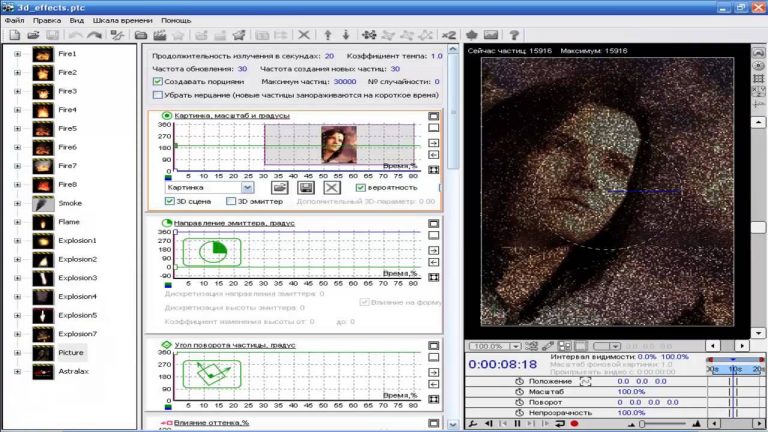Open the 'Шкала времени' menu
Image resolution: width=768 pixels, height=432 pixels.
coord(124,19)
